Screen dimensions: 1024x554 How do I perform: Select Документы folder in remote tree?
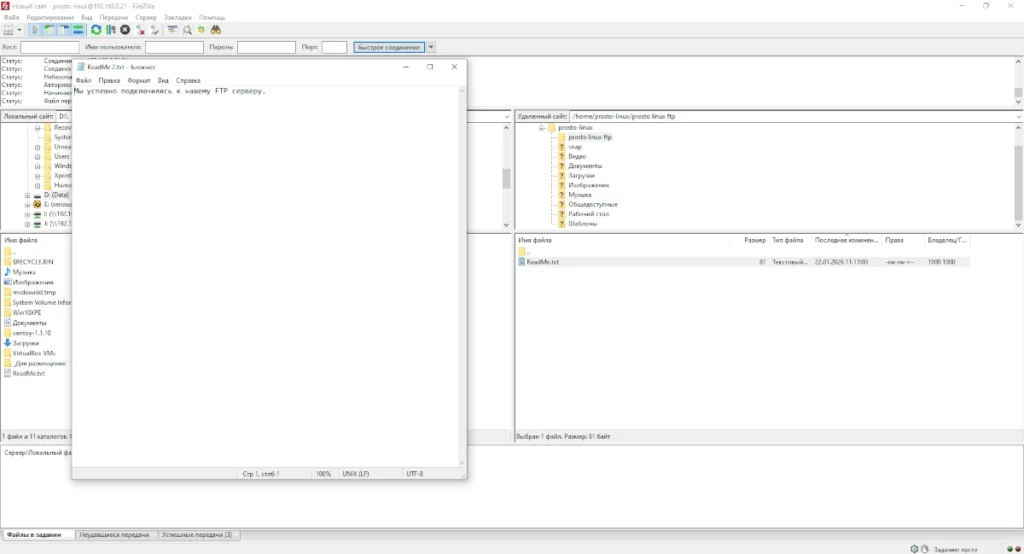[584, 166]
